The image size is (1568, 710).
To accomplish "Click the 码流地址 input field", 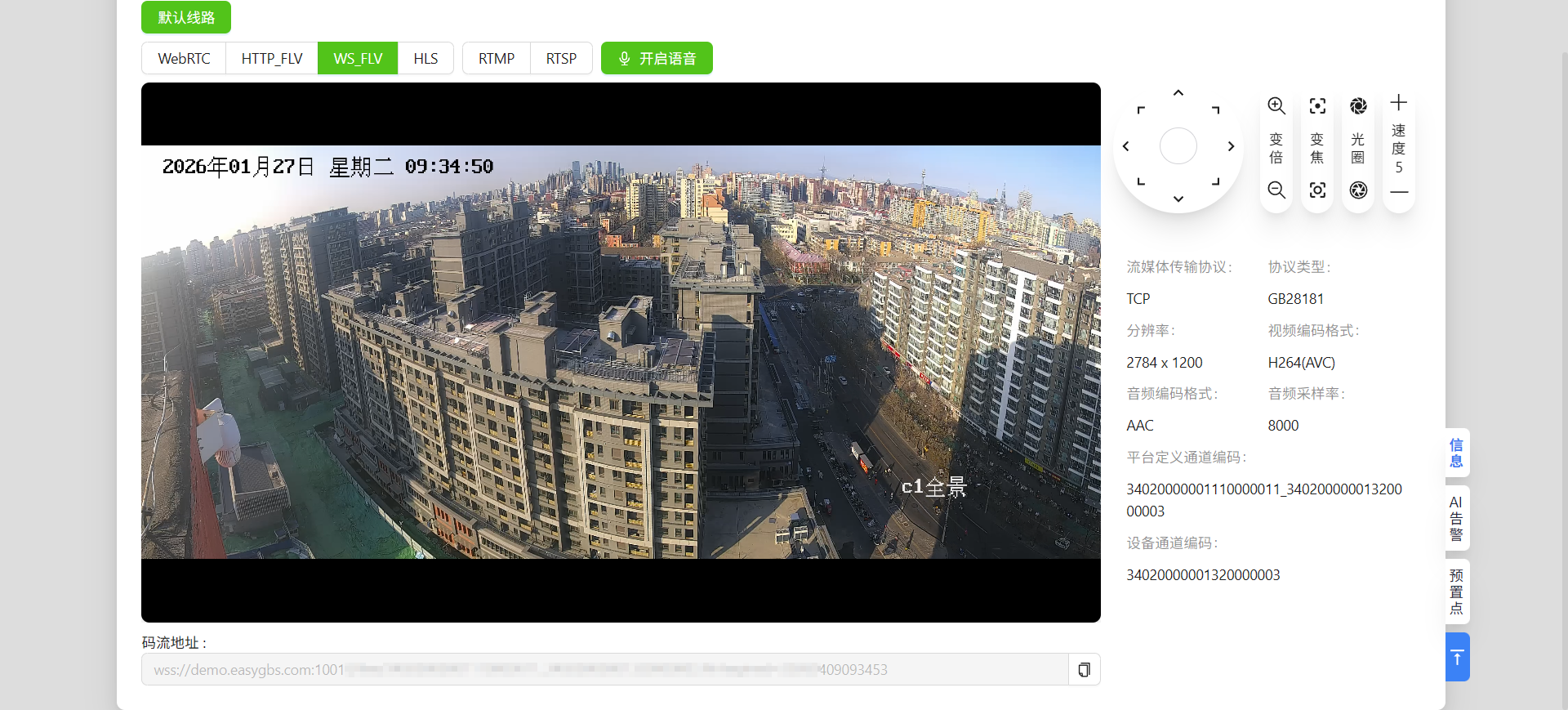I will tap(605, 670).
